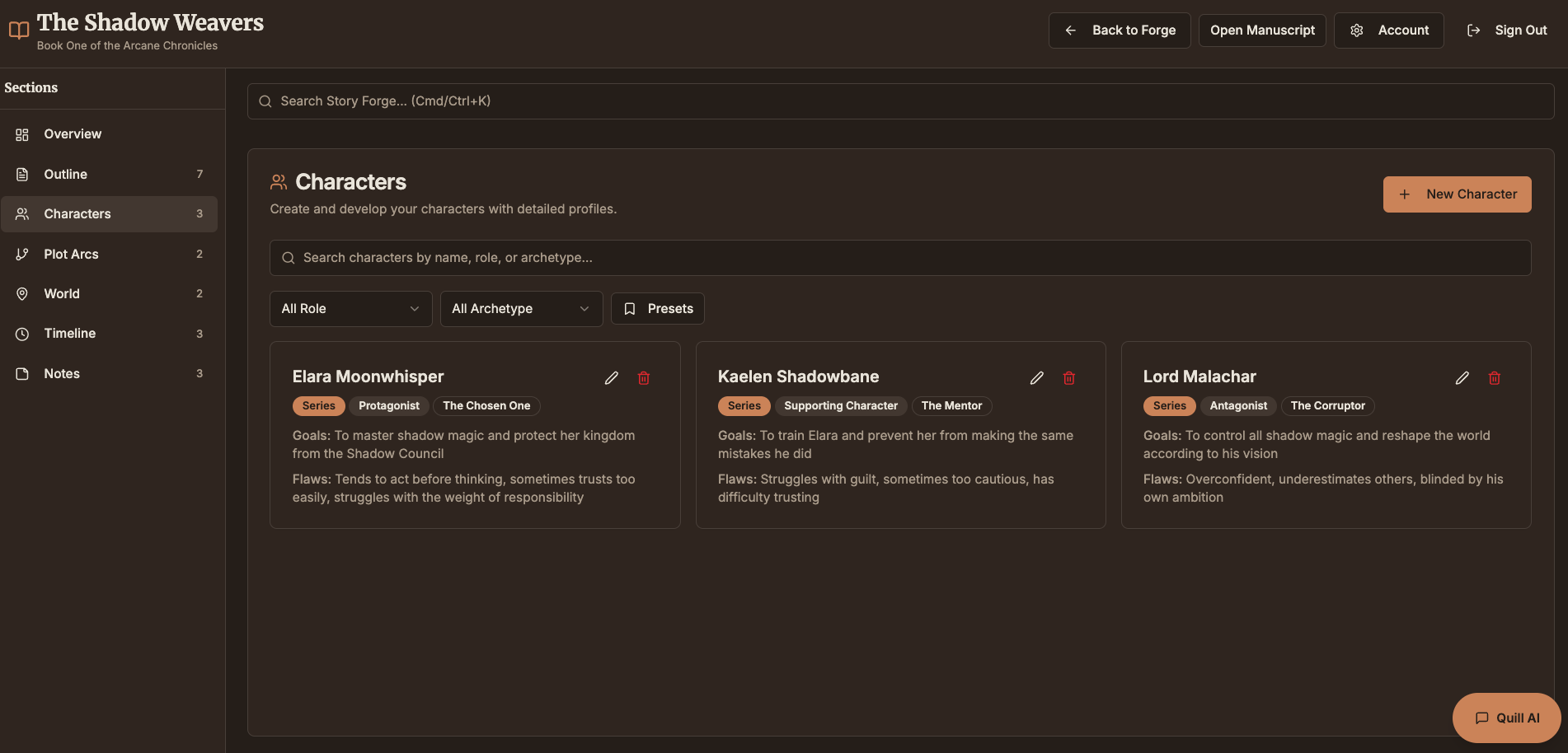
Task: Click the Outline document icon in sidebar
Action: tap(22, 175)
